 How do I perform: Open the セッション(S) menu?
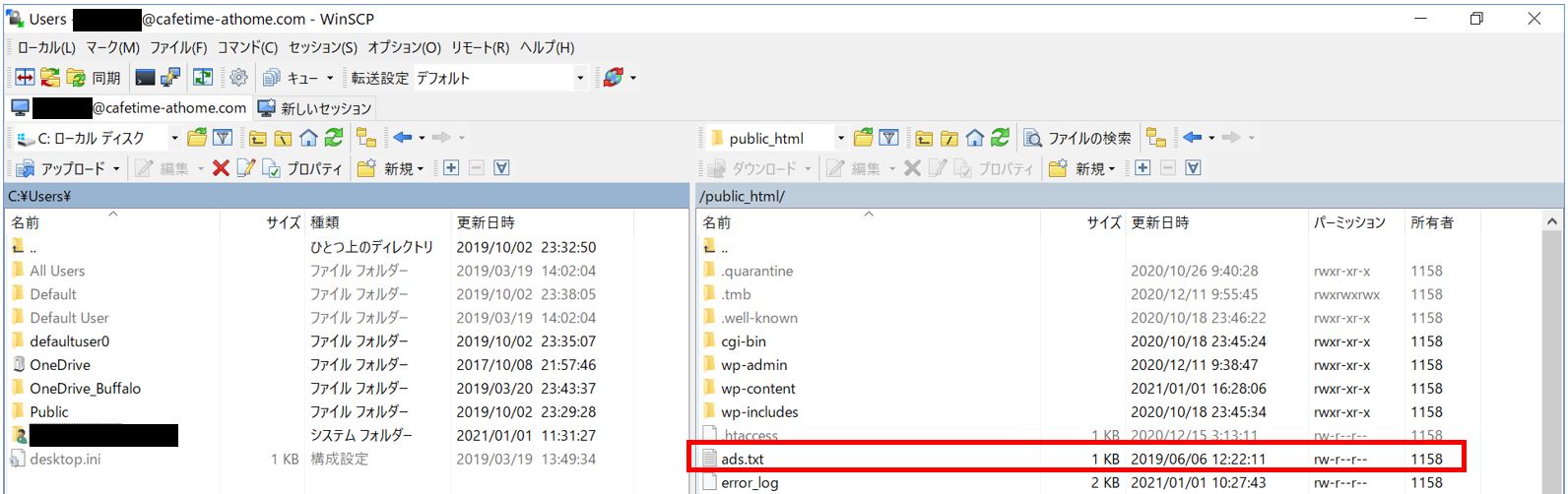(x=322, y=47)
